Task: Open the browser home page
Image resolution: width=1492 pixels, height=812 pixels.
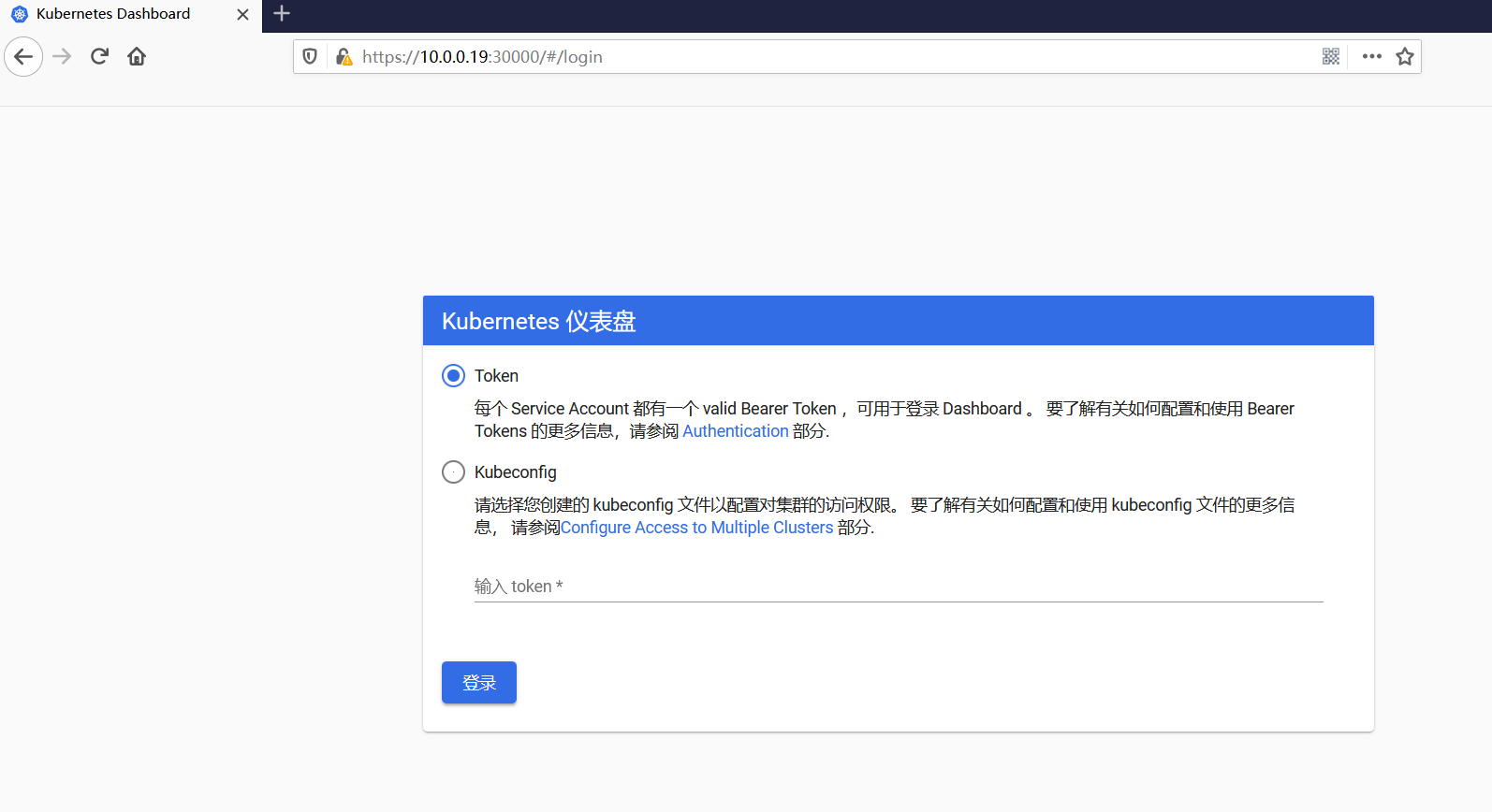Action: click(x=137, y=57)
